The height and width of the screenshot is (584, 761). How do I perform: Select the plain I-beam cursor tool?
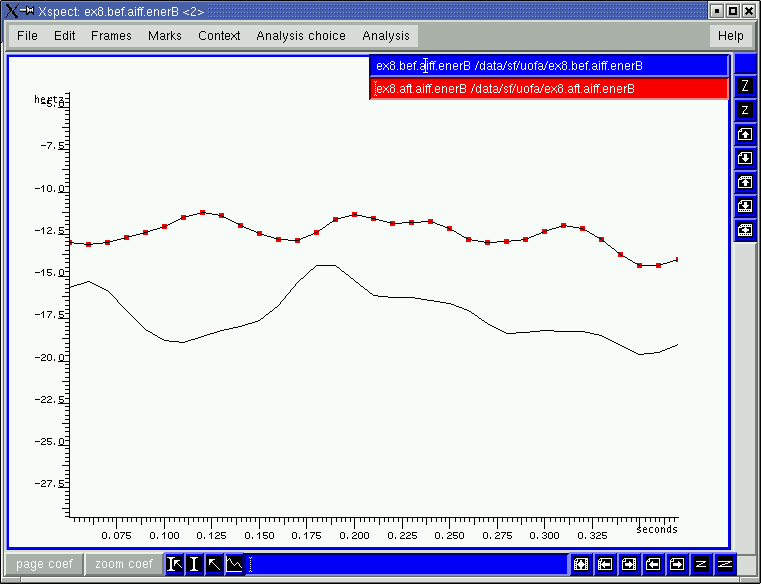click(x=195, y=564)
